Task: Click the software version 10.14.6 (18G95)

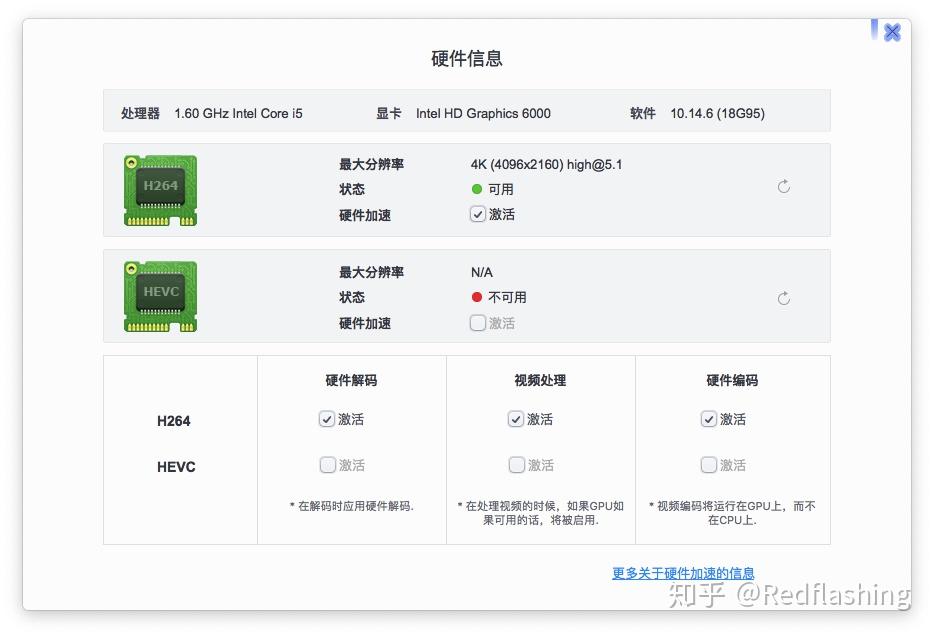Action: (717, 113)
